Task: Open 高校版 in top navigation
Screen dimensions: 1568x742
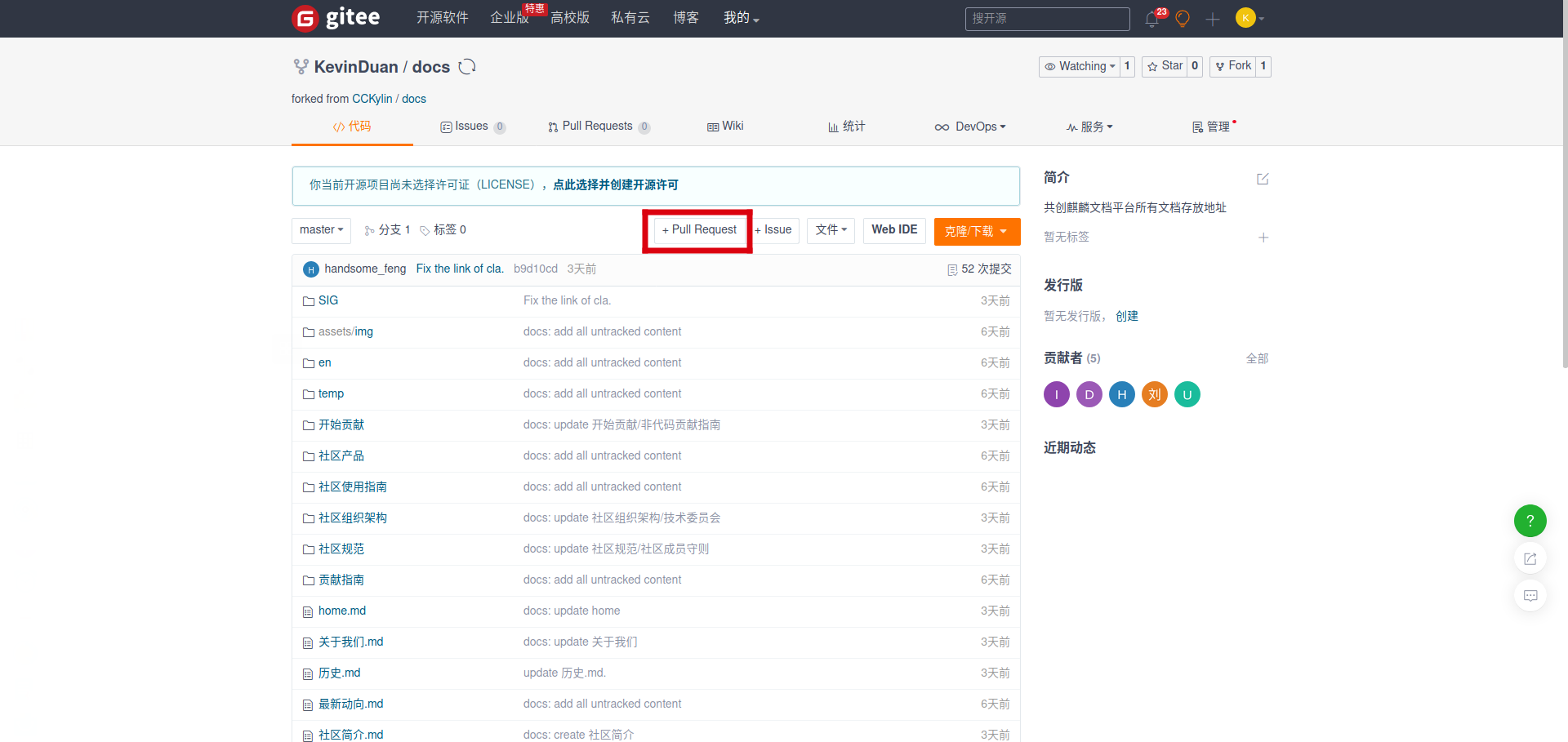Action: click(x=570, y=18)
